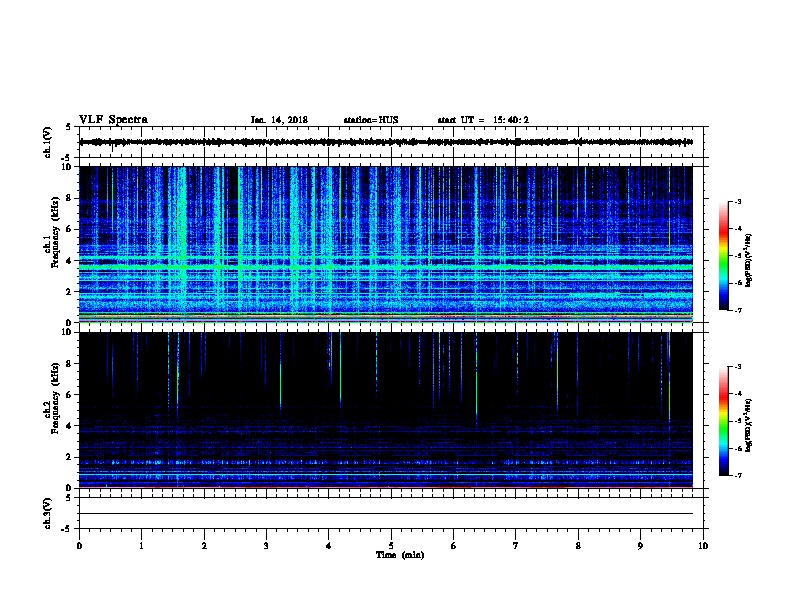This screenshot has height=612, width=792.
Task: Click the "6" kHz tick on ch.1 frequency axis
Action: [70, 229]
